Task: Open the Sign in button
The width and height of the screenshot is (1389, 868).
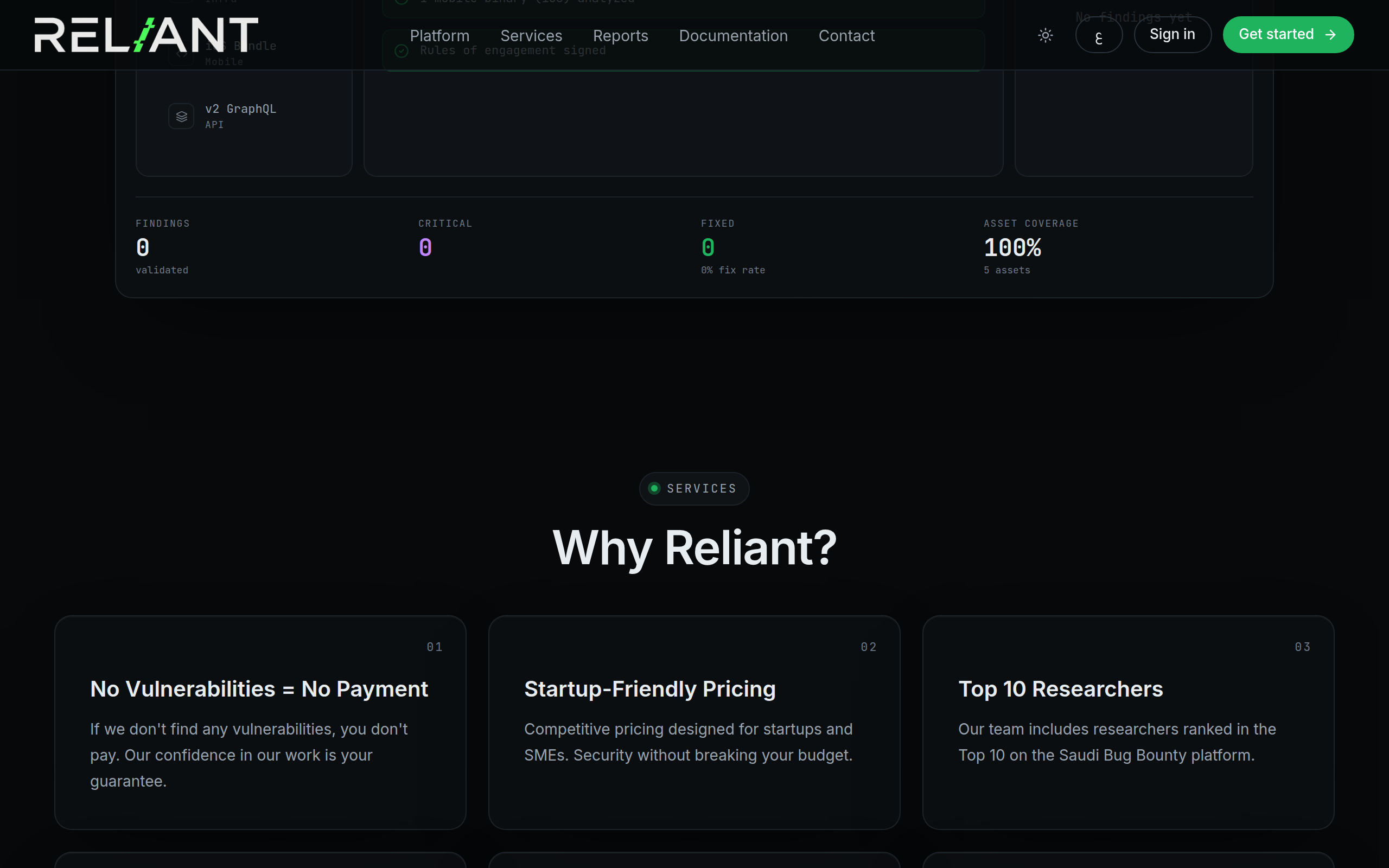Action: click(x=1173, y=34)
